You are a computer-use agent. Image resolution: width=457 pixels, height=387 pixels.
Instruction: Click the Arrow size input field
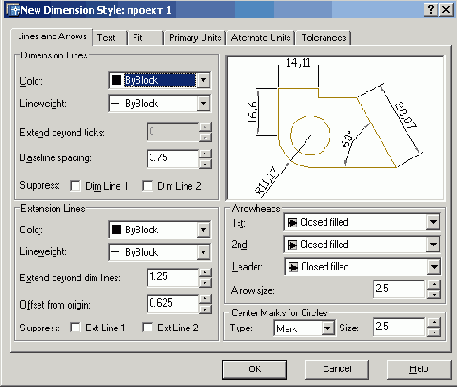click(x=399, y=289)
